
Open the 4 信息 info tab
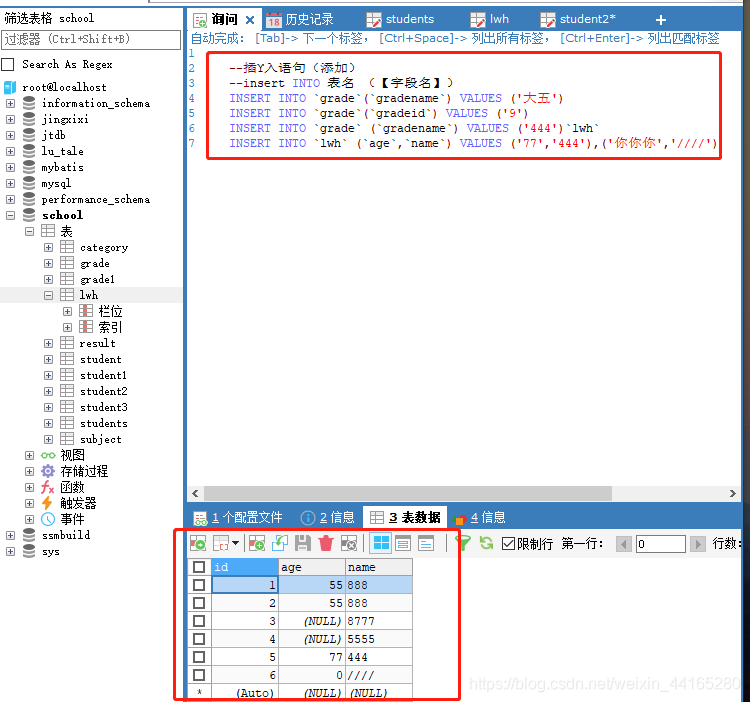coord(479,517)
